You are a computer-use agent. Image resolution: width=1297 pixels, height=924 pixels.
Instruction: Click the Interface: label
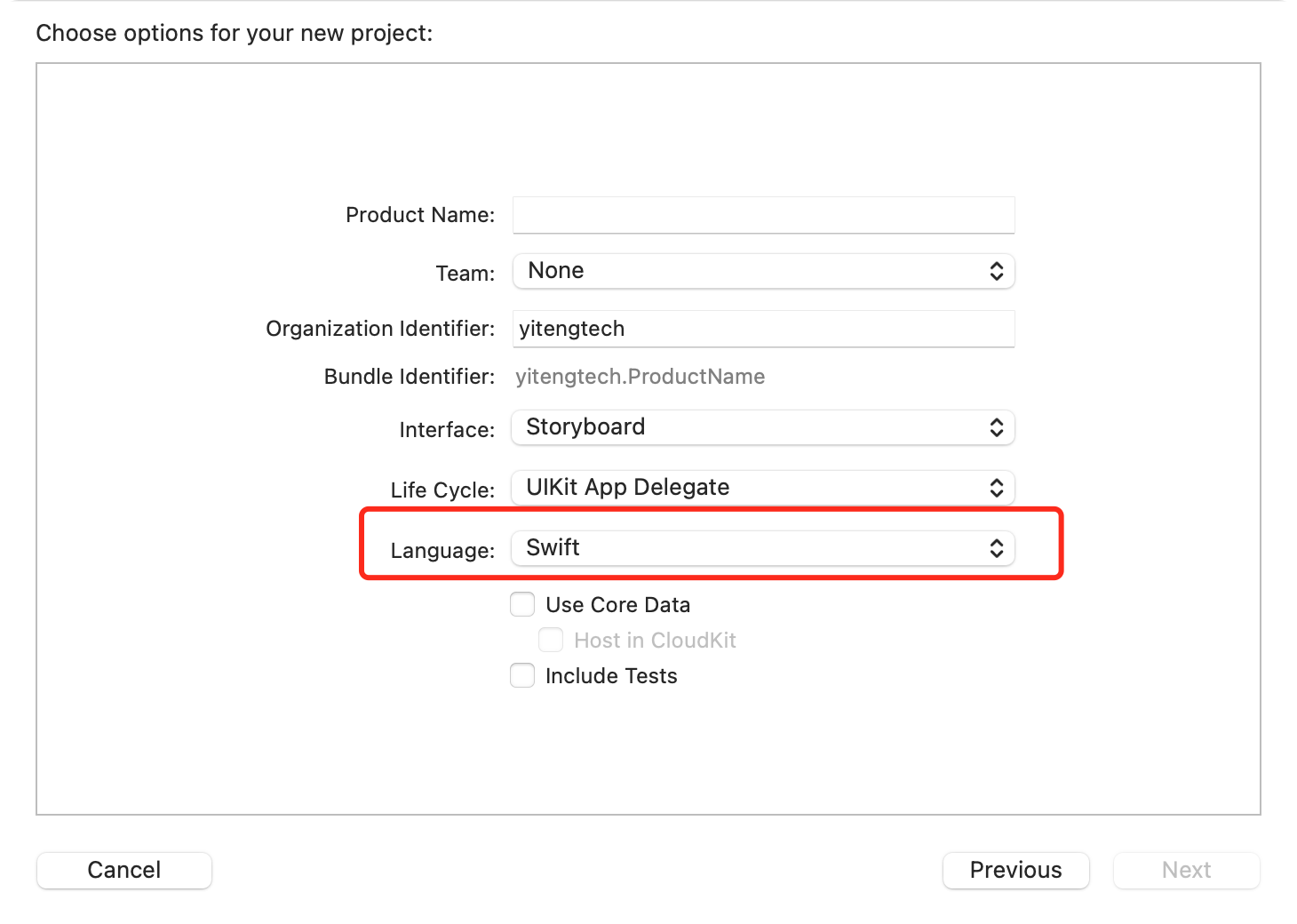tap(447, 430)
